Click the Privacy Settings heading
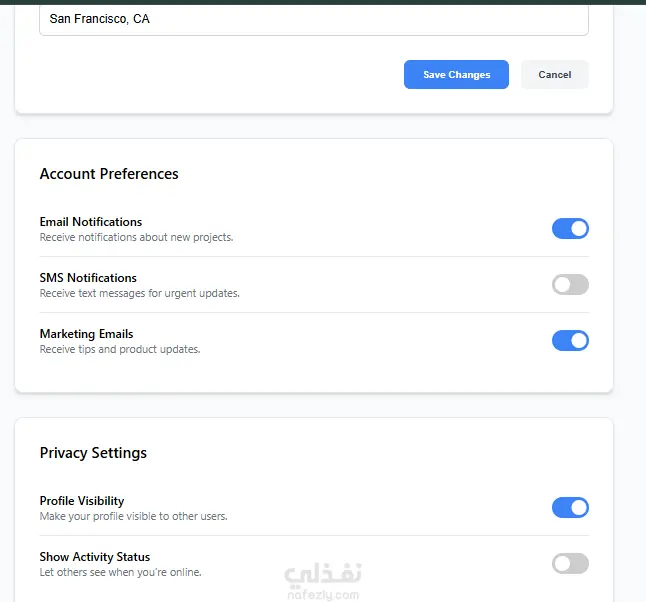Viewport: 646px width, 602px height. click(93, 453)
